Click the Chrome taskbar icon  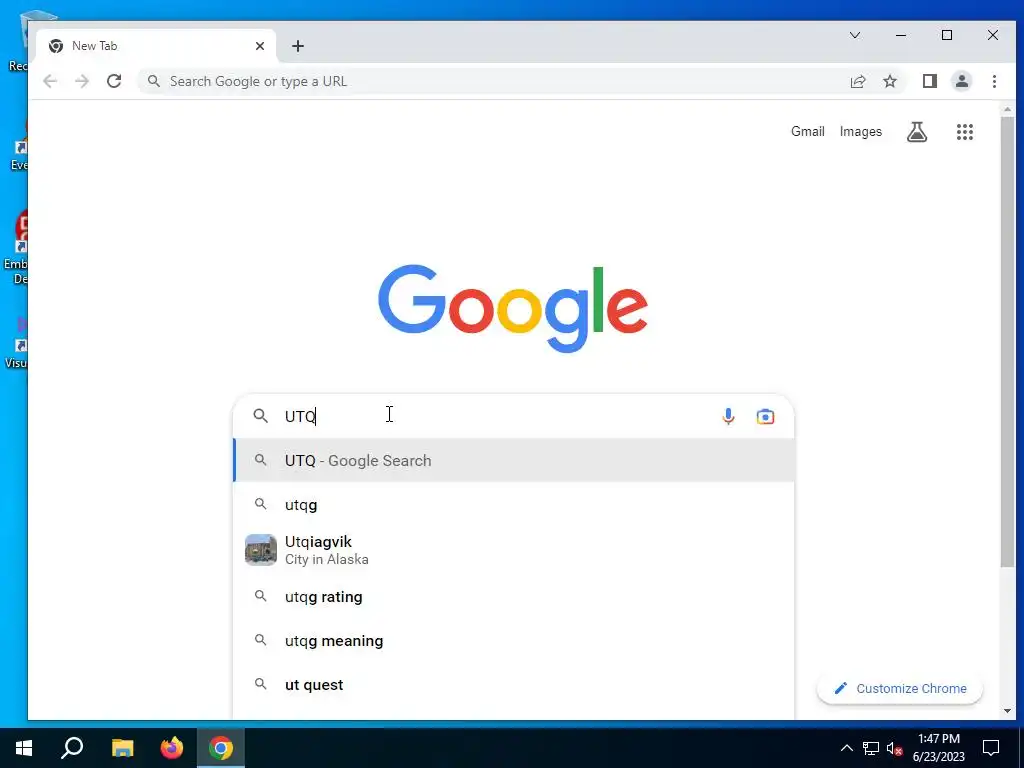(221, 748)
